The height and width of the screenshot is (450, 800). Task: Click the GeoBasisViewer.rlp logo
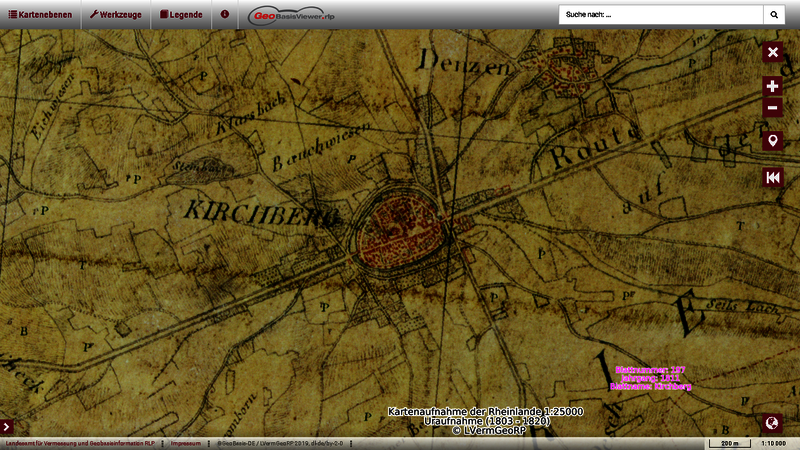click(291, 16)
